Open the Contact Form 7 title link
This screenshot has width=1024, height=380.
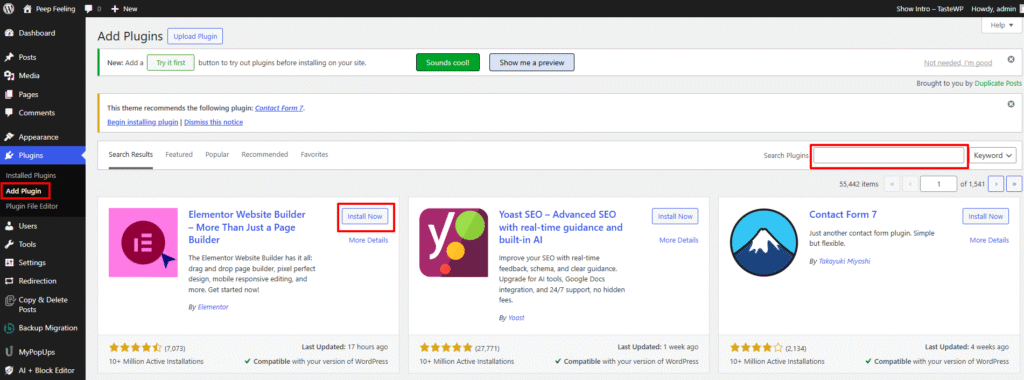[x=842, y=214]
